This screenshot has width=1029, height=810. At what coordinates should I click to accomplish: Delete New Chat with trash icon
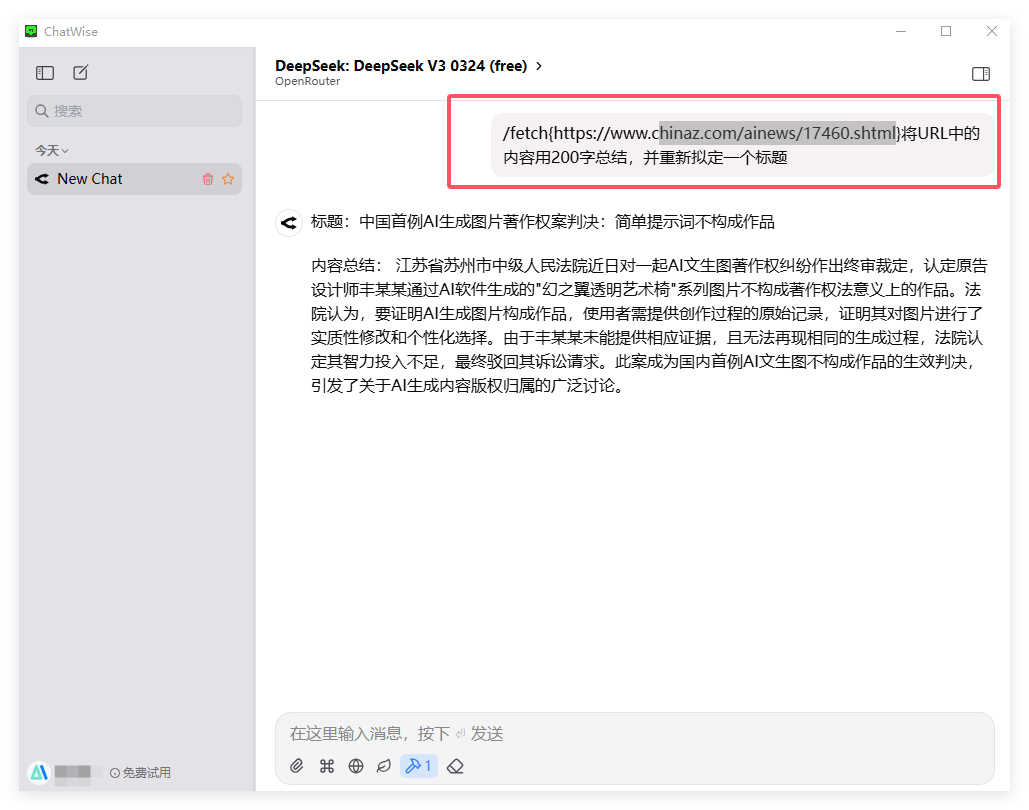pos(208,179)
